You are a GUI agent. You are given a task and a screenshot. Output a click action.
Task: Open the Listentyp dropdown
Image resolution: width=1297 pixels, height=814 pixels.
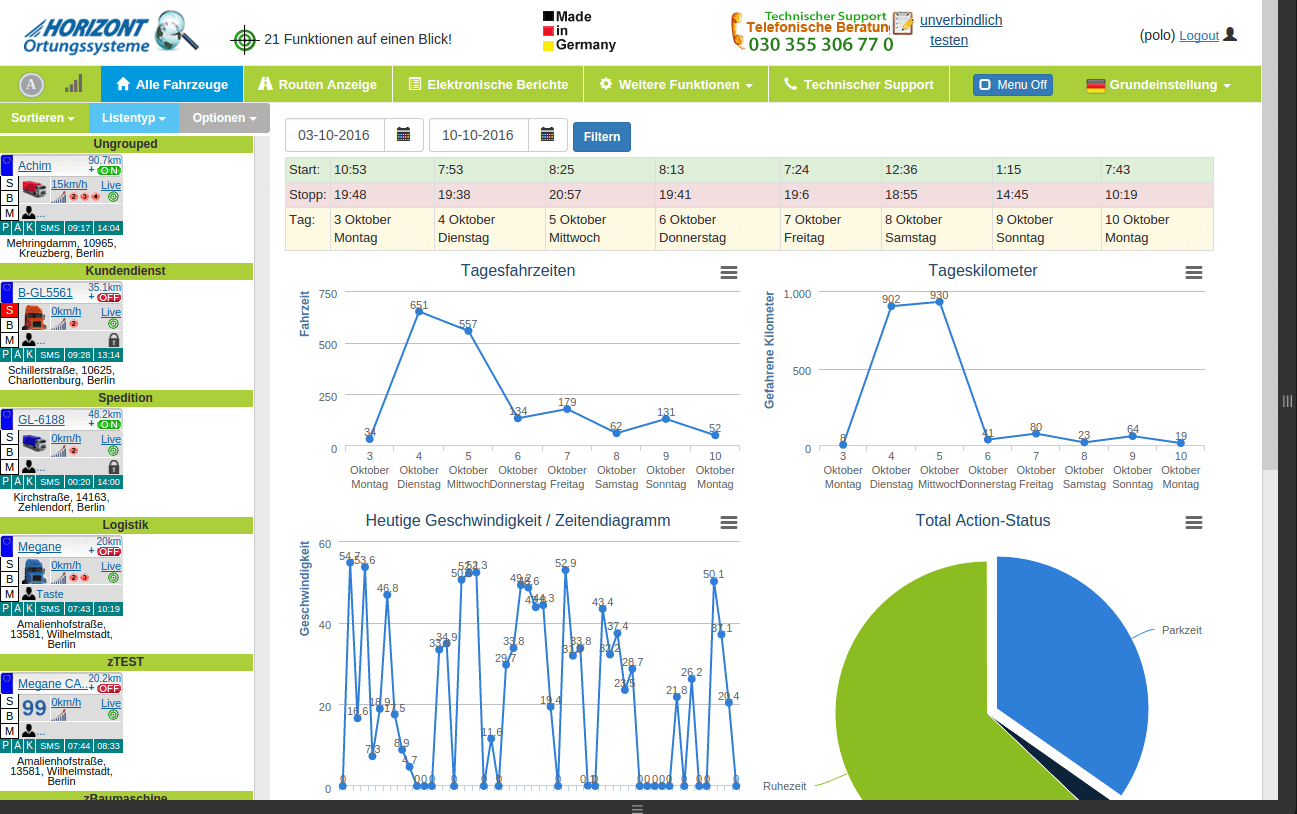pyautogui.click(x=134, y=118)
